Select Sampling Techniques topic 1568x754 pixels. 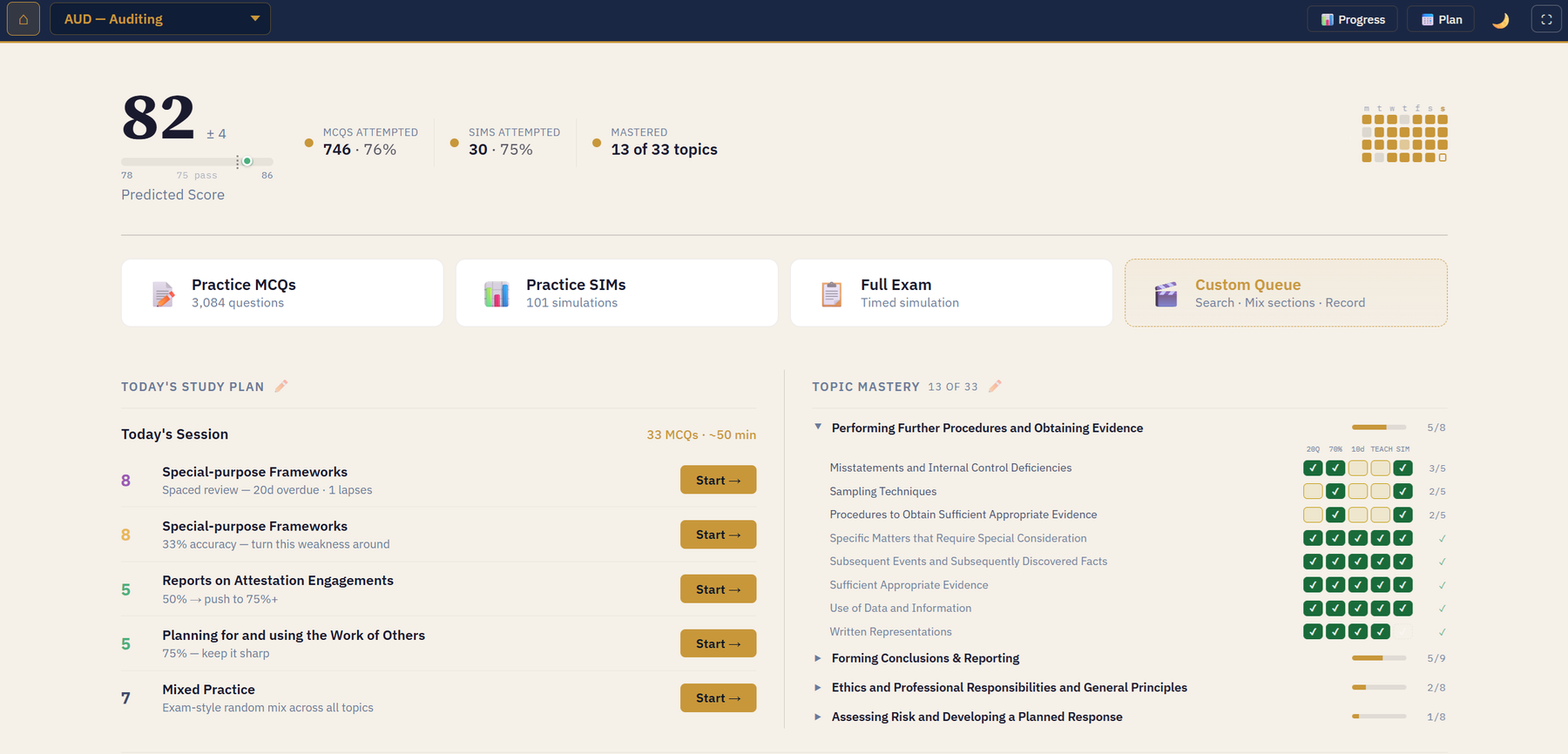tap(883, 491)
